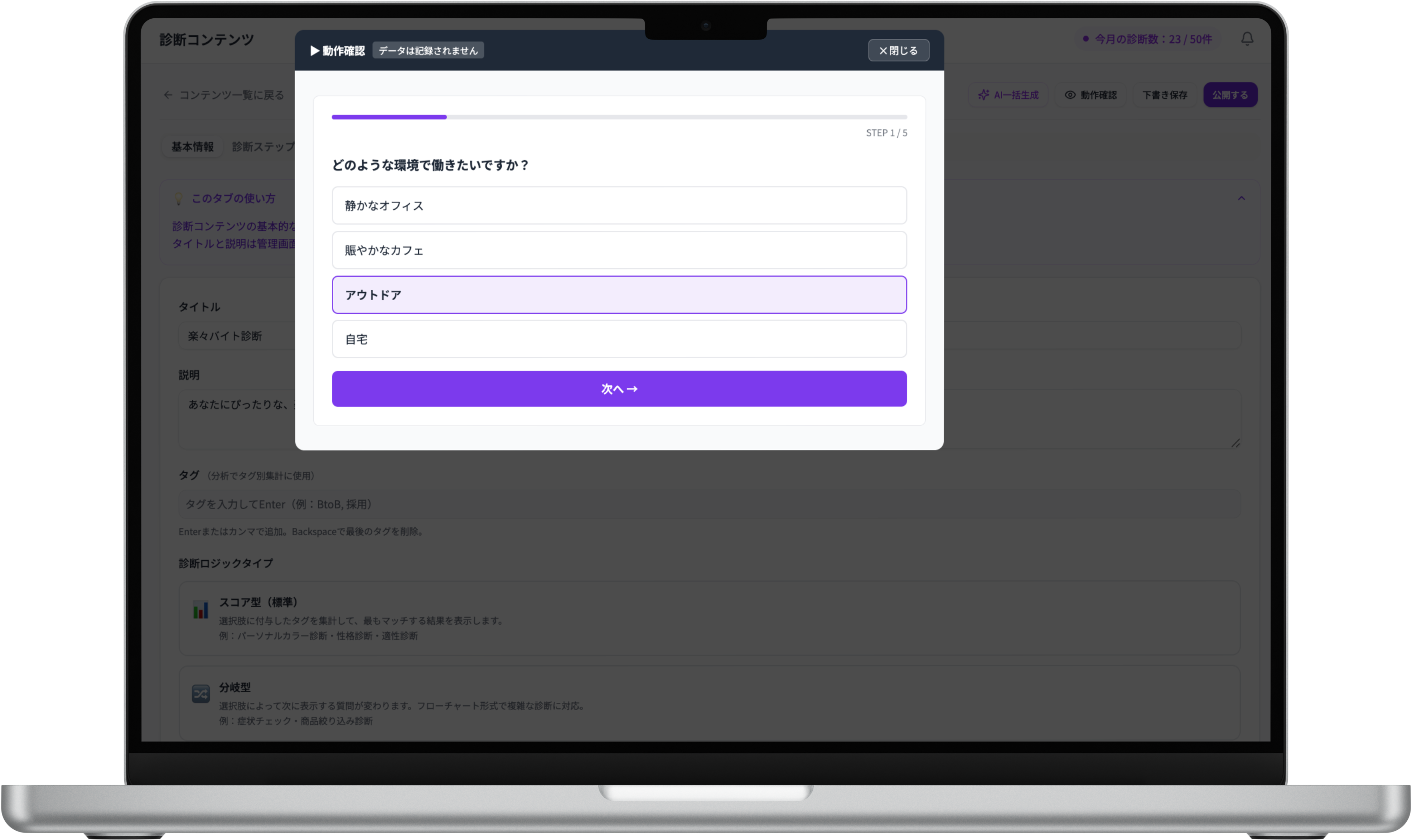The image size is (1412, 840).
Task: Click the STEP 1 / 5 indicator text
Action: (886, 133)
